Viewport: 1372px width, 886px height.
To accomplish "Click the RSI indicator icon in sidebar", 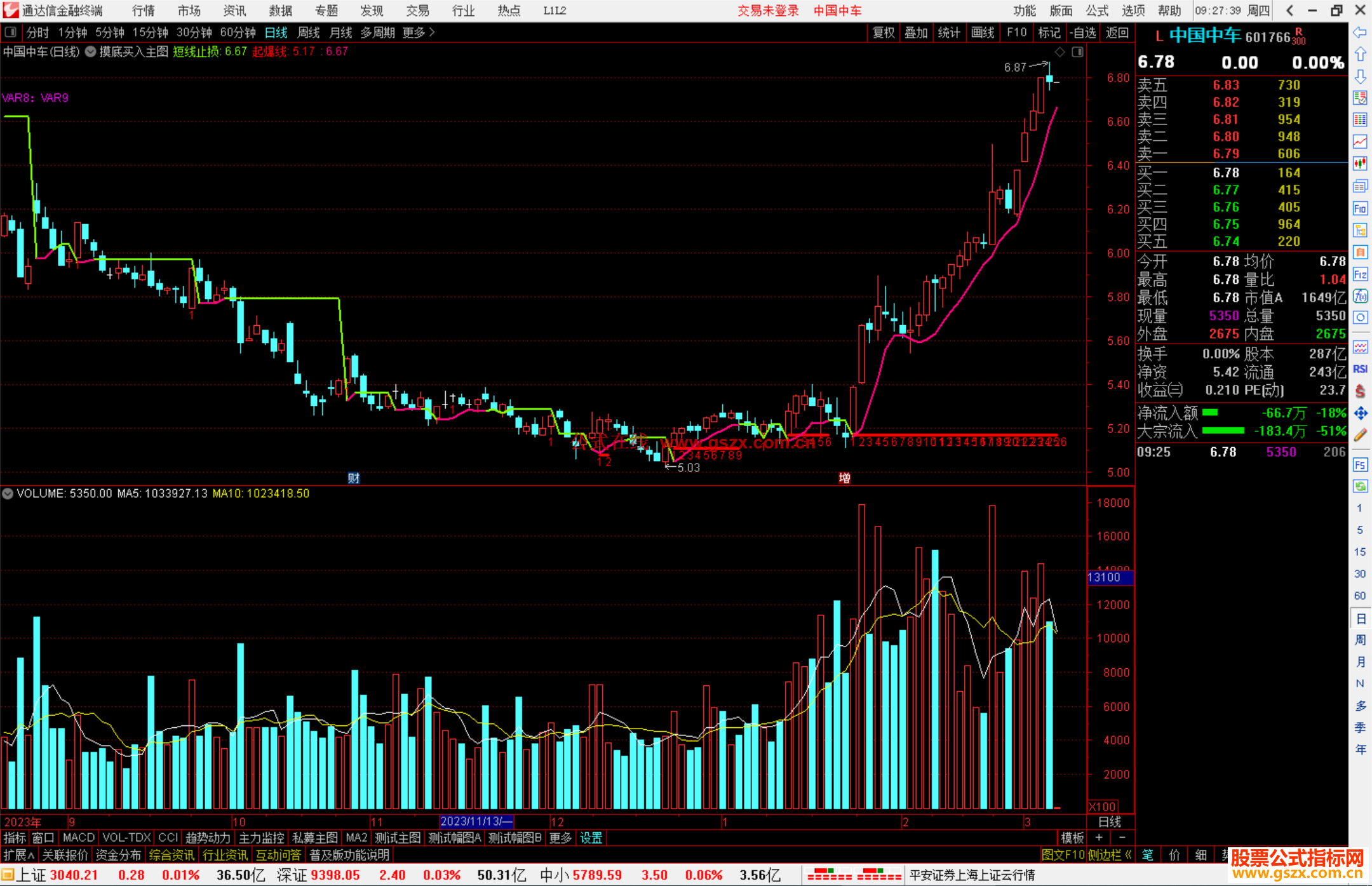I will [1360, 369].
